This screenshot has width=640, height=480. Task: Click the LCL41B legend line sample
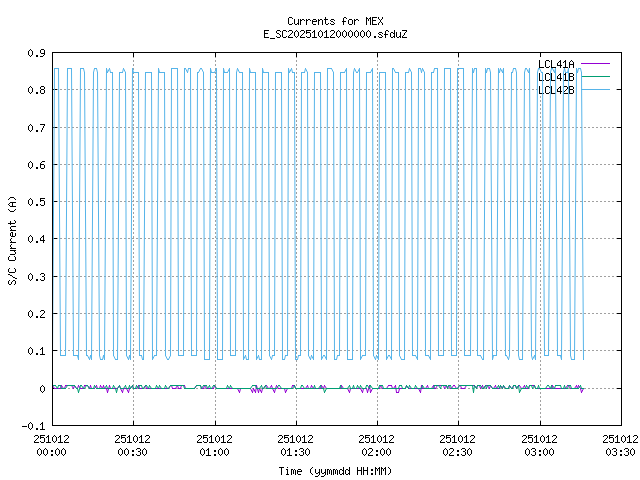[x=594, y=77]
